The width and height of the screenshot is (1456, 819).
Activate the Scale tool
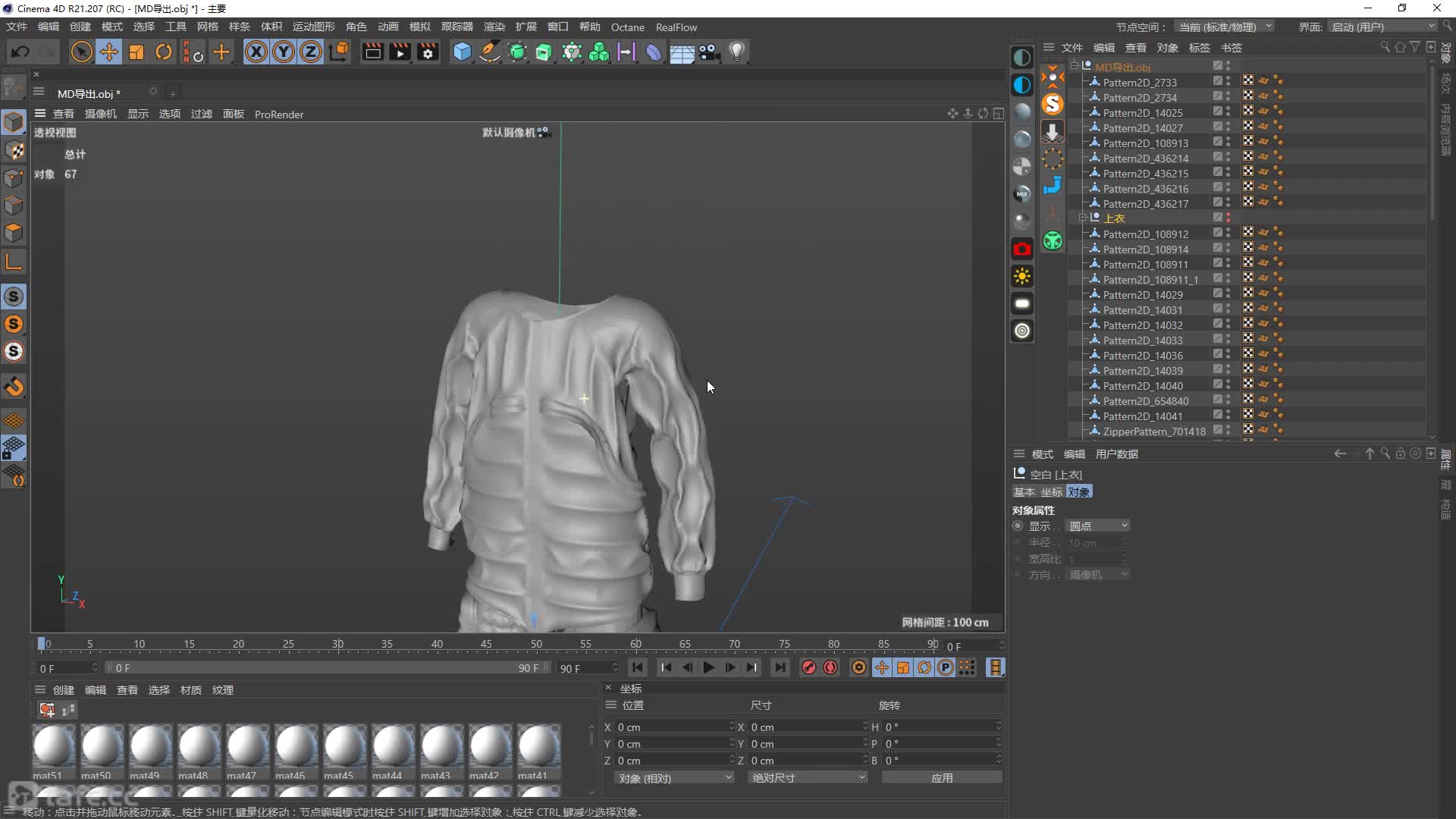(x=136, y=52)
